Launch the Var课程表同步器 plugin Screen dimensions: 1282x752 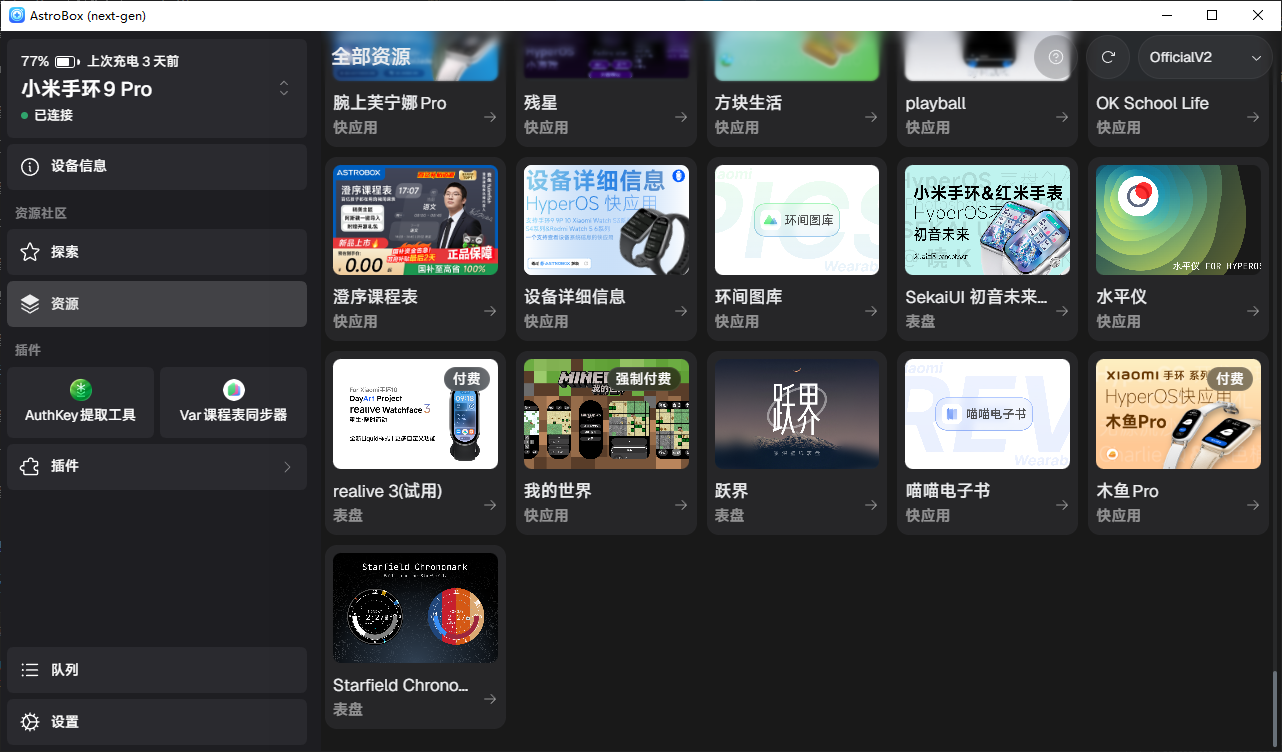pyautogui.click(x=233, y=402)
